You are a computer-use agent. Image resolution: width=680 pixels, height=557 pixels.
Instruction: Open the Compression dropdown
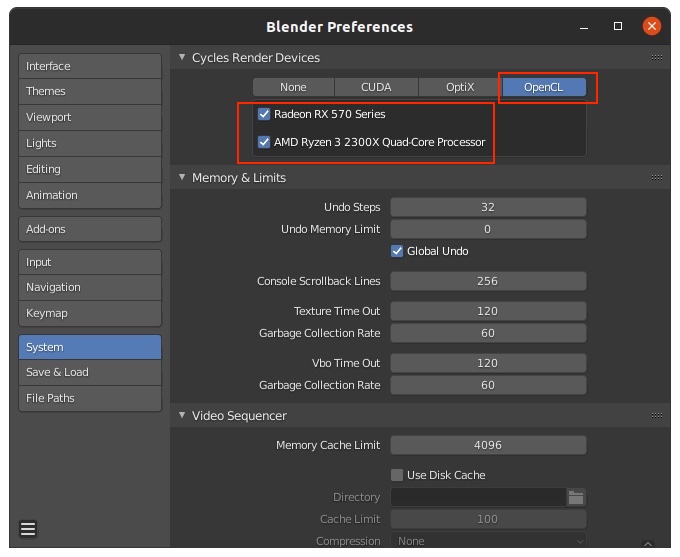click(488, 541)
